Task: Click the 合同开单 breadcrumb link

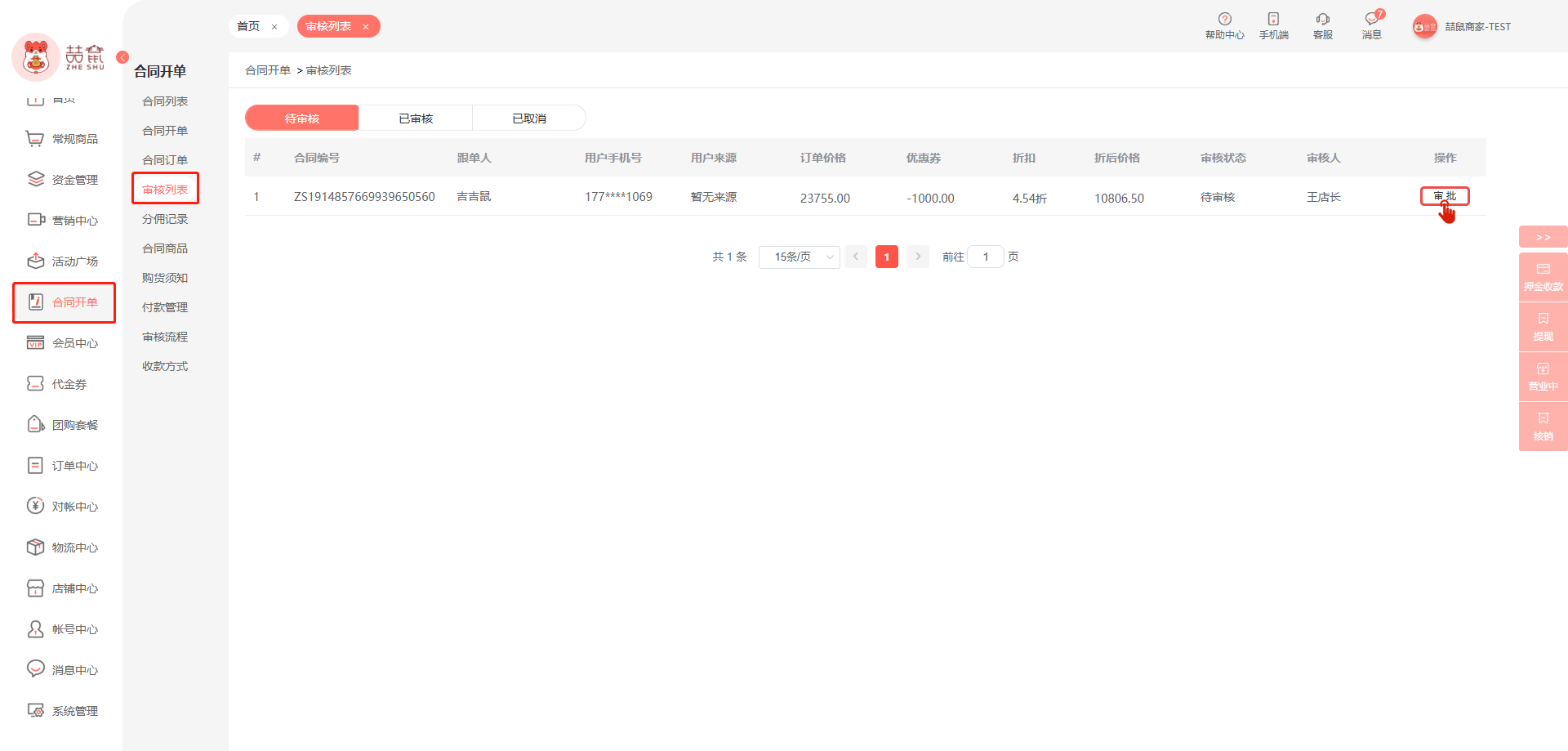Action: pyautogui.click(x=268, y=70)
